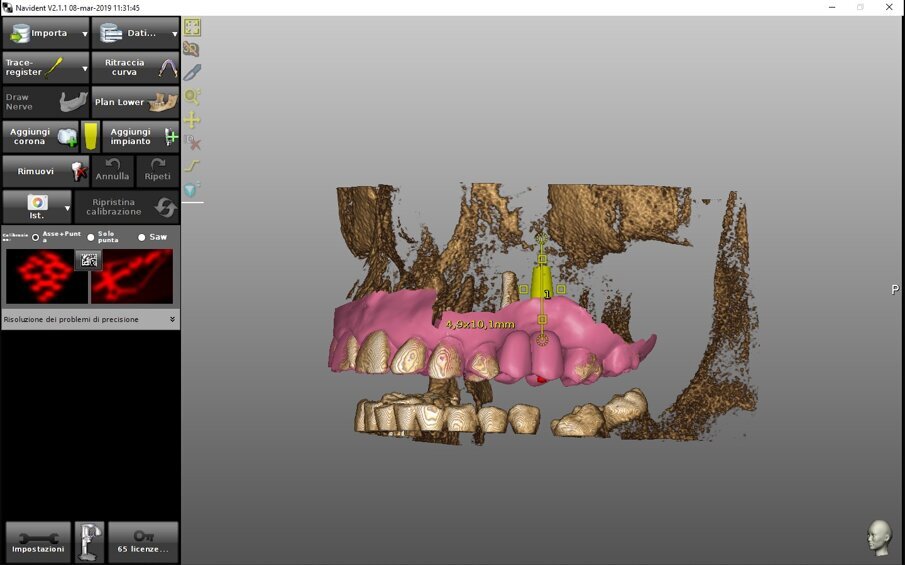The width and height of the screenshot is (905, 565).
Task: Click the Draw Nerve button
Action: (46, 102)
